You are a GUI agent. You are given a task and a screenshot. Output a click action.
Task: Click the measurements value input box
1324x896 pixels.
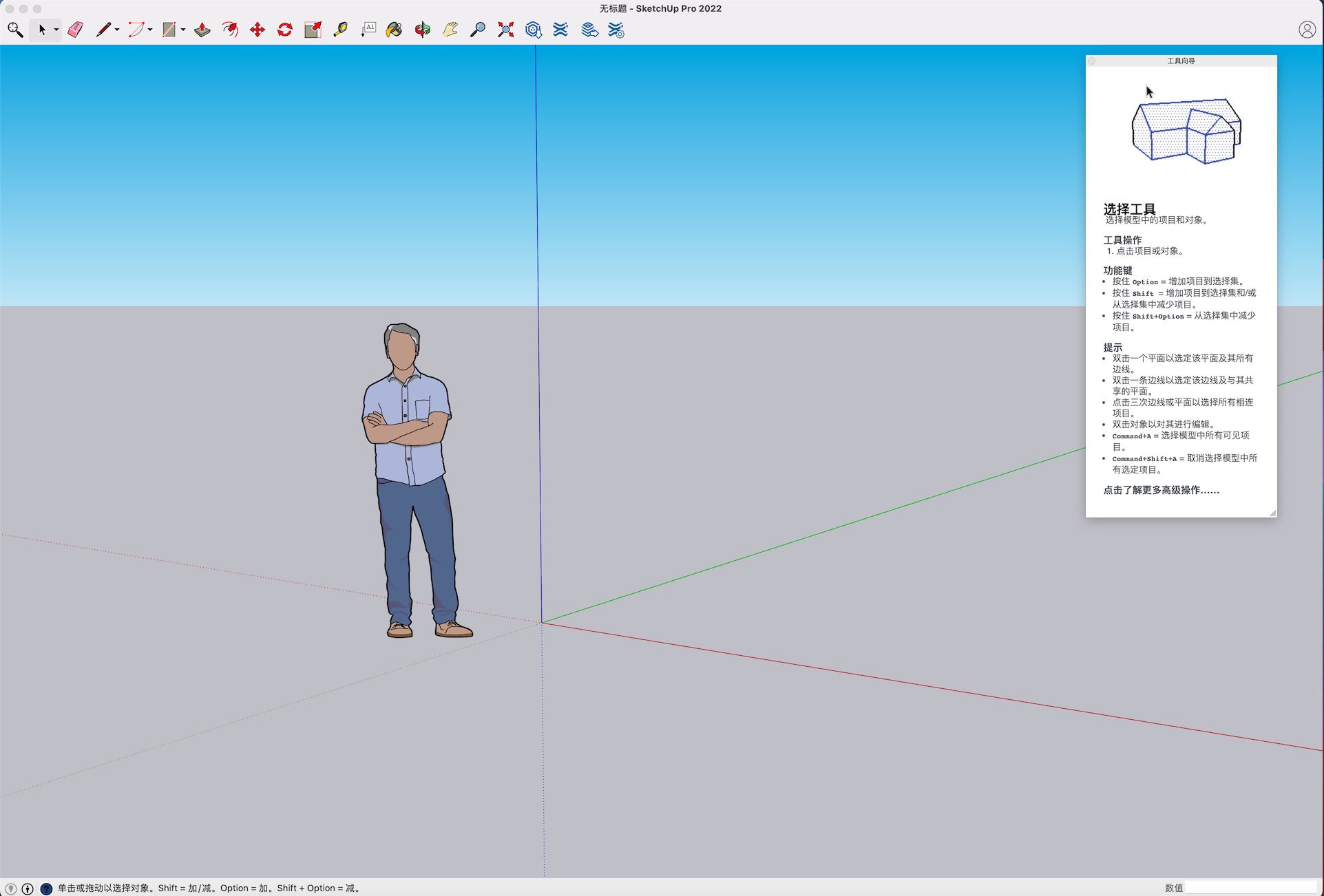pyautogui.click(x=1250, y=888)
